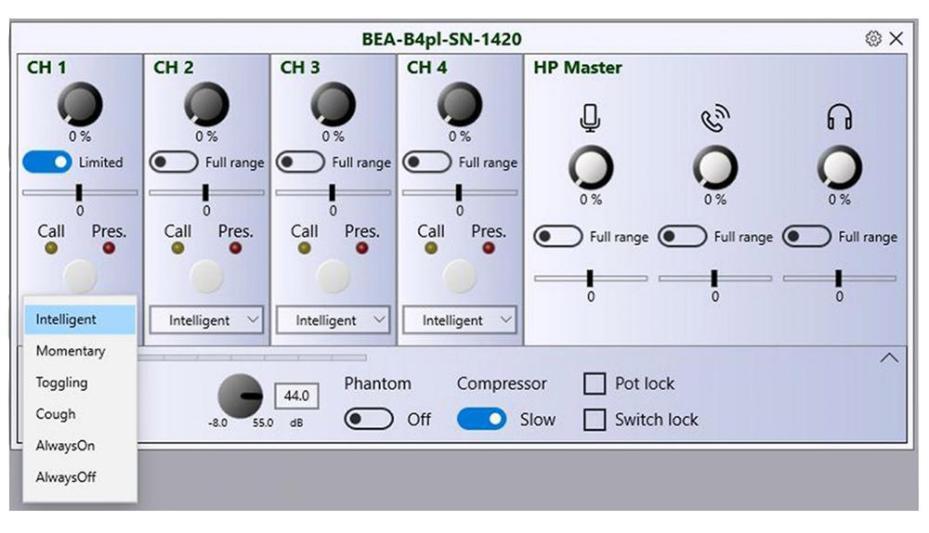The height and width of the screenshot is (533, 929).
Task: Click the HP Master headphones icon
Action: (839, 117)
